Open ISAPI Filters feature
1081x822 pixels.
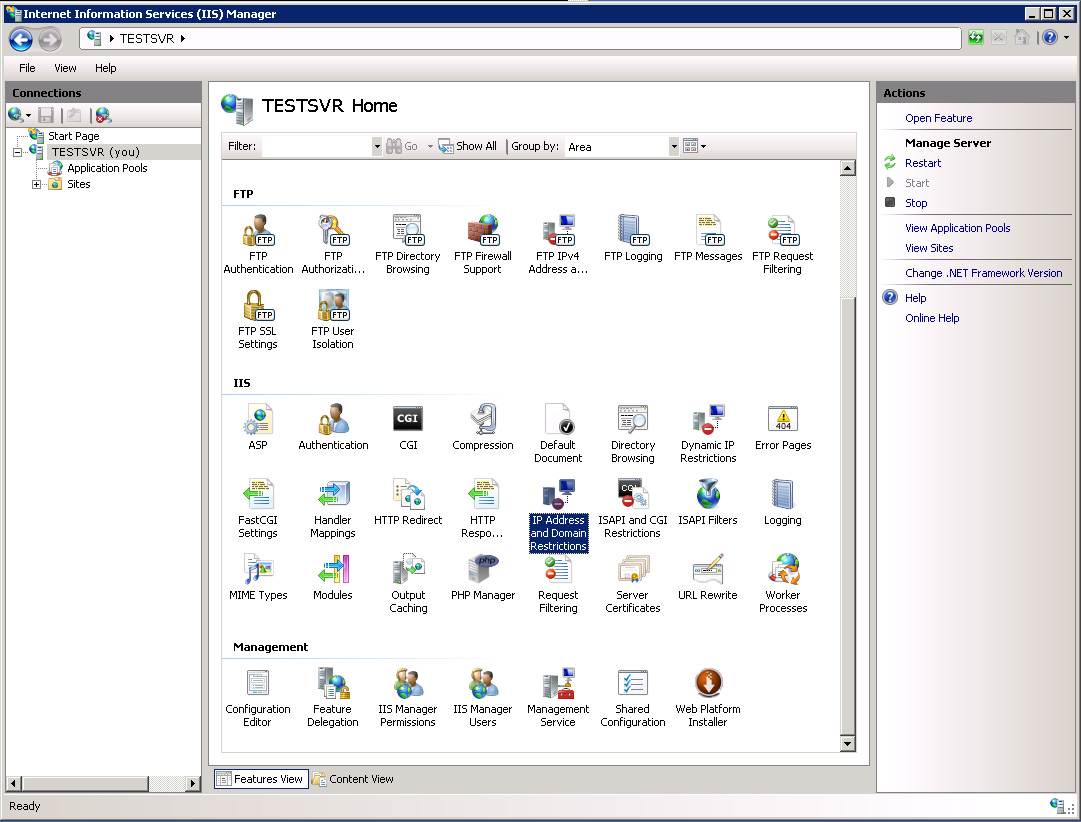click(x=708, y=502)
